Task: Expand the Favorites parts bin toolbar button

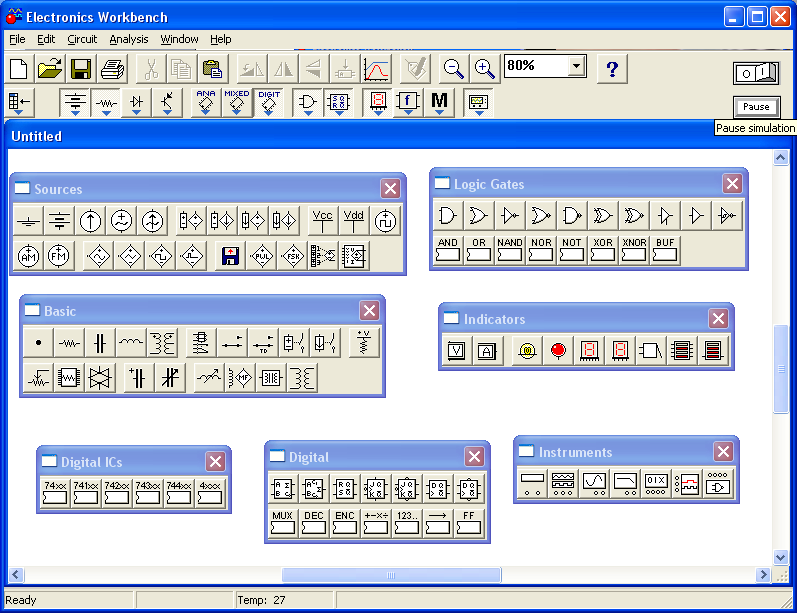Action: [x=19, y=103]
